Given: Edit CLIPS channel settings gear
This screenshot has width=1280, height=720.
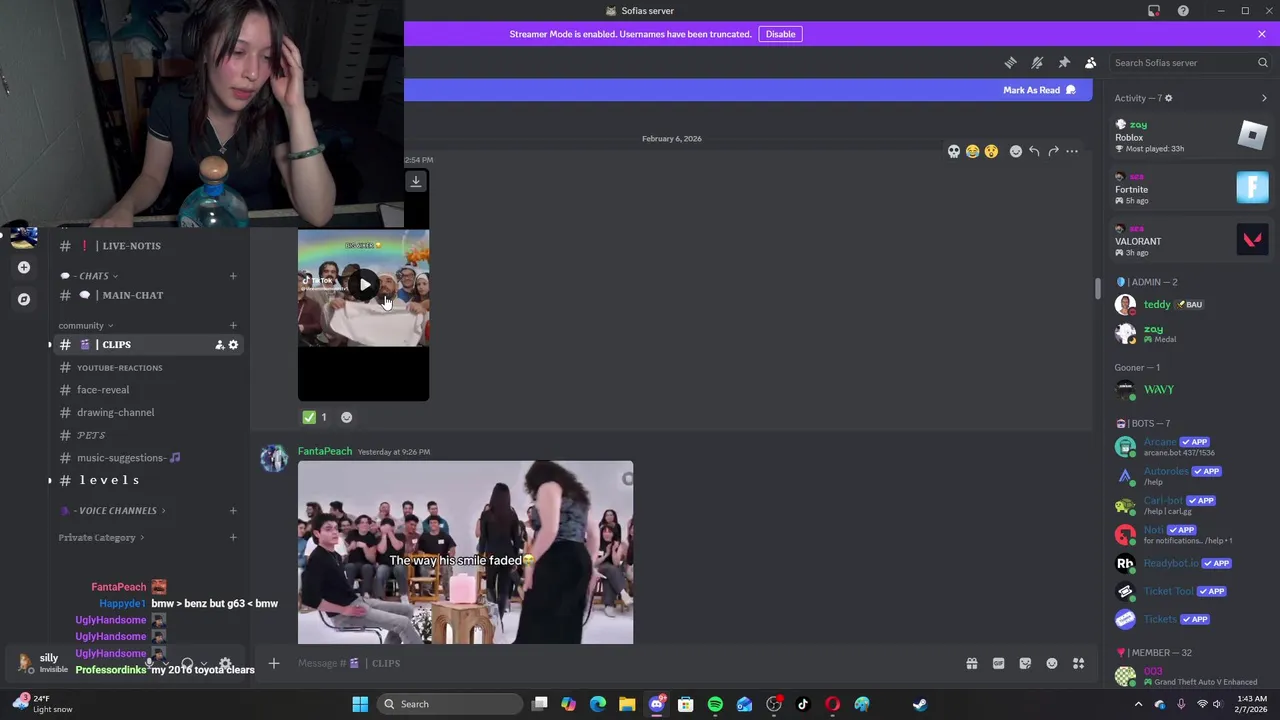Looking at the screenshot, I should (233, 345).
